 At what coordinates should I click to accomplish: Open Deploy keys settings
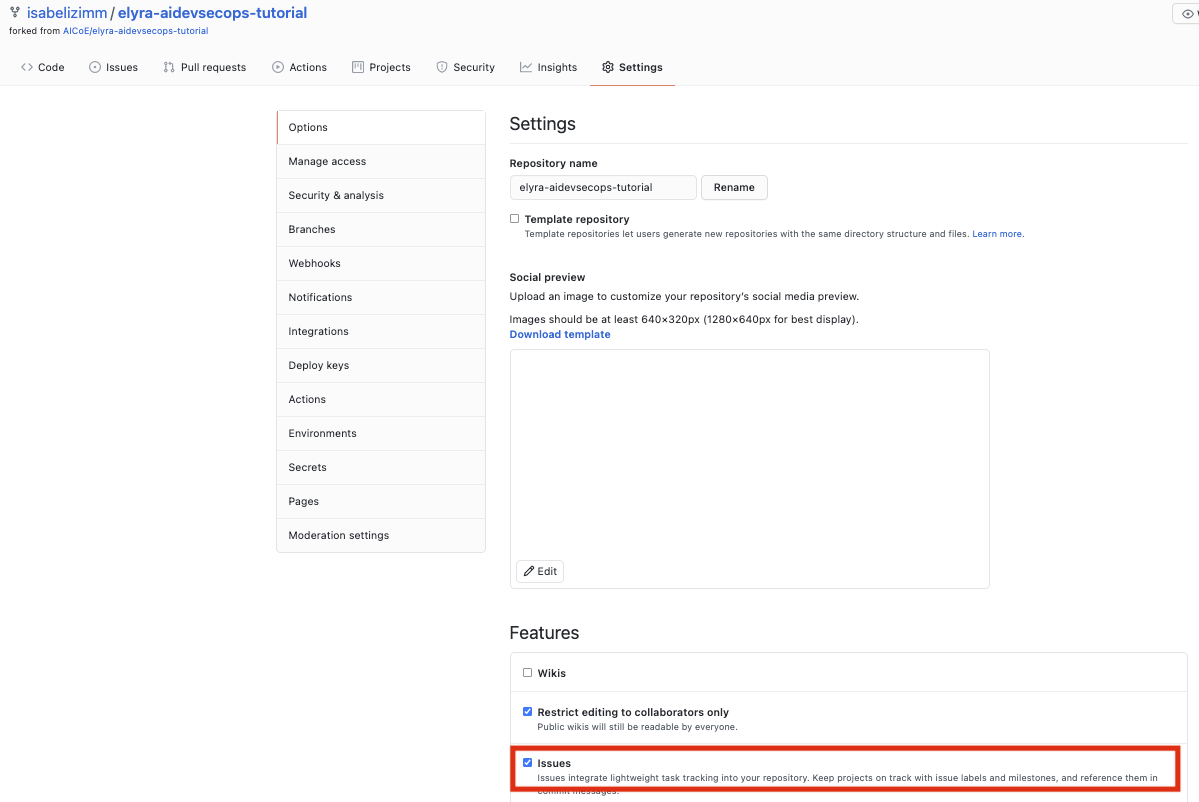coord(381,365)
